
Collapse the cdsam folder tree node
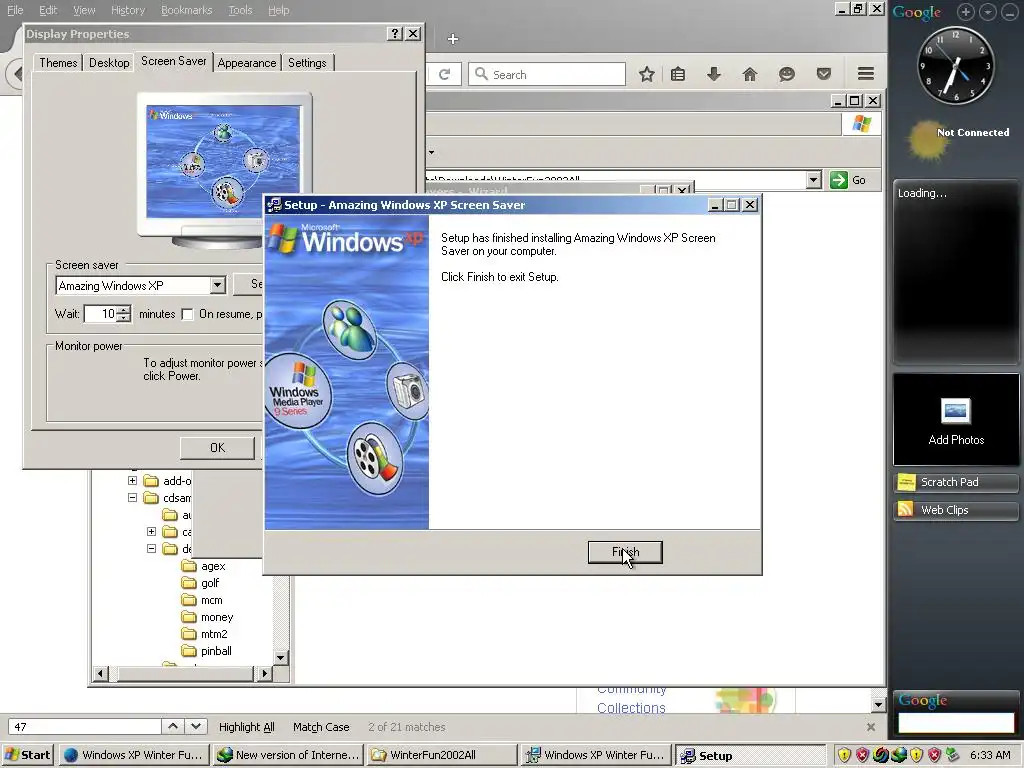pyautogui.click(x=133, y=498)
